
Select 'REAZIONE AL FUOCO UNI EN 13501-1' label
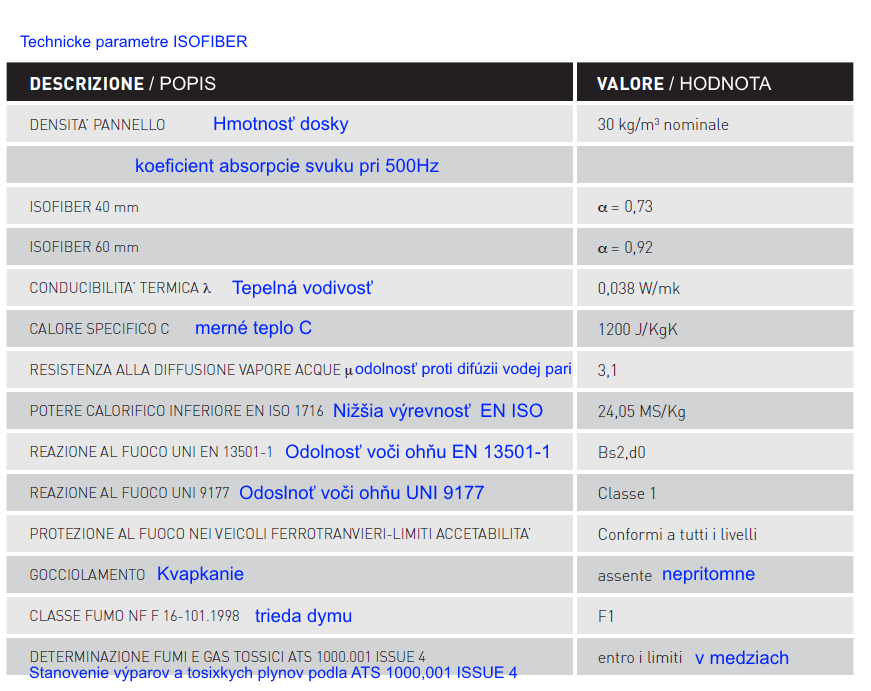pyautogui.click(x=151, y=452)
